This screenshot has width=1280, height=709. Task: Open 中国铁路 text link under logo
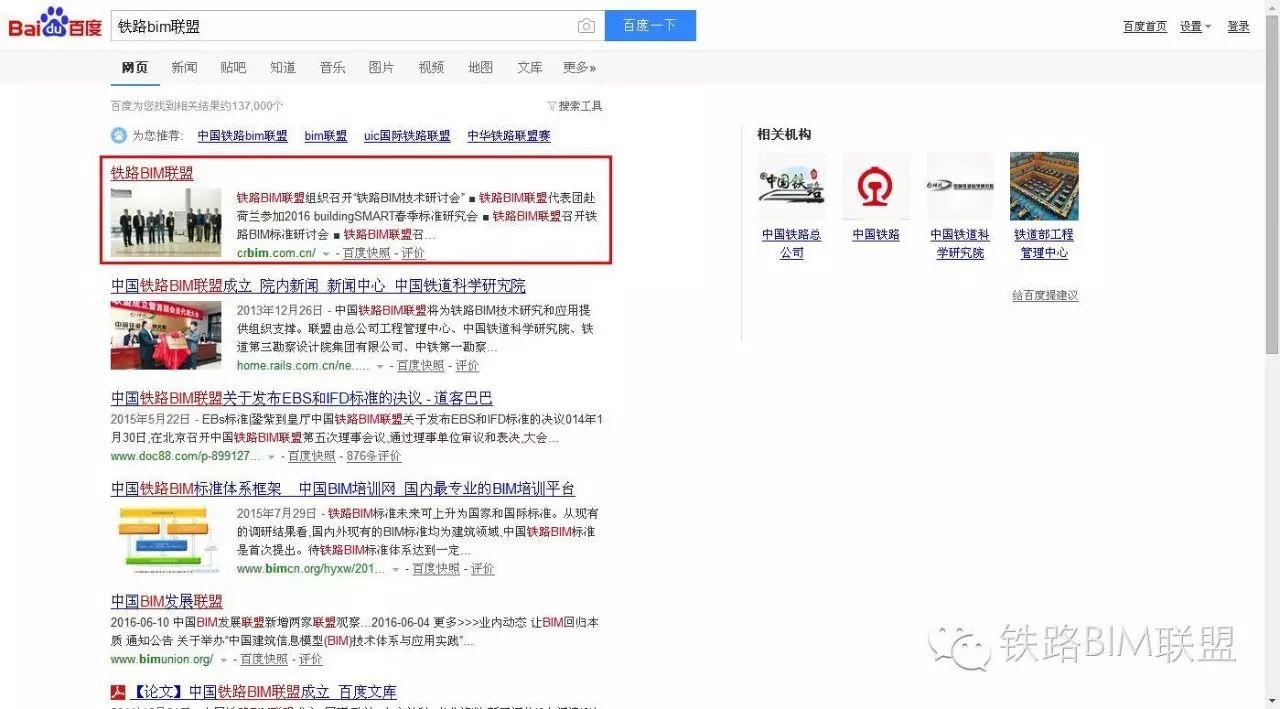[x=876, y=235]
